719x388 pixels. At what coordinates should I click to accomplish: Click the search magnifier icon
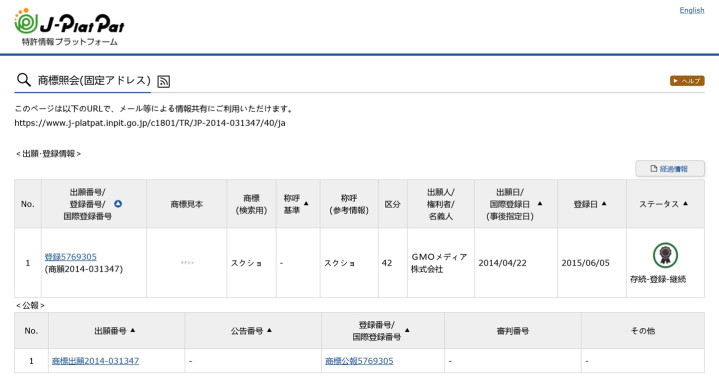tap(23, 80)
